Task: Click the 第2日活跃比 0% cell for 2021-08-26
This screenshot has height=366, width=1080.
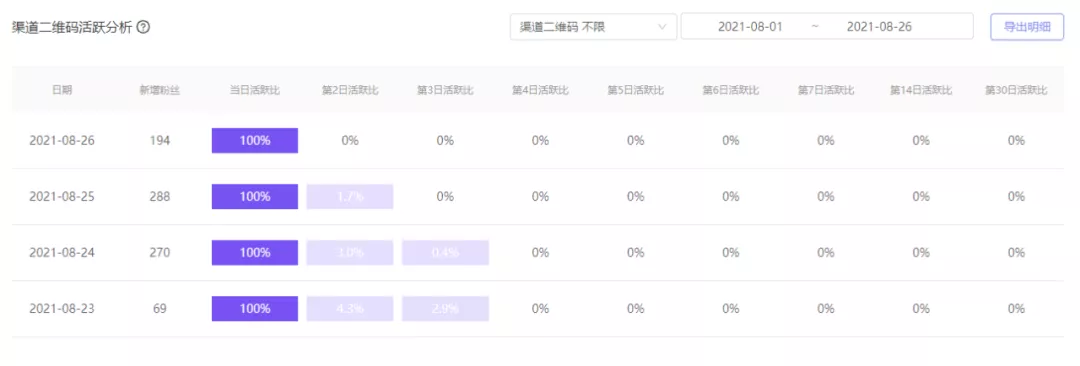Action: point(350,141)
